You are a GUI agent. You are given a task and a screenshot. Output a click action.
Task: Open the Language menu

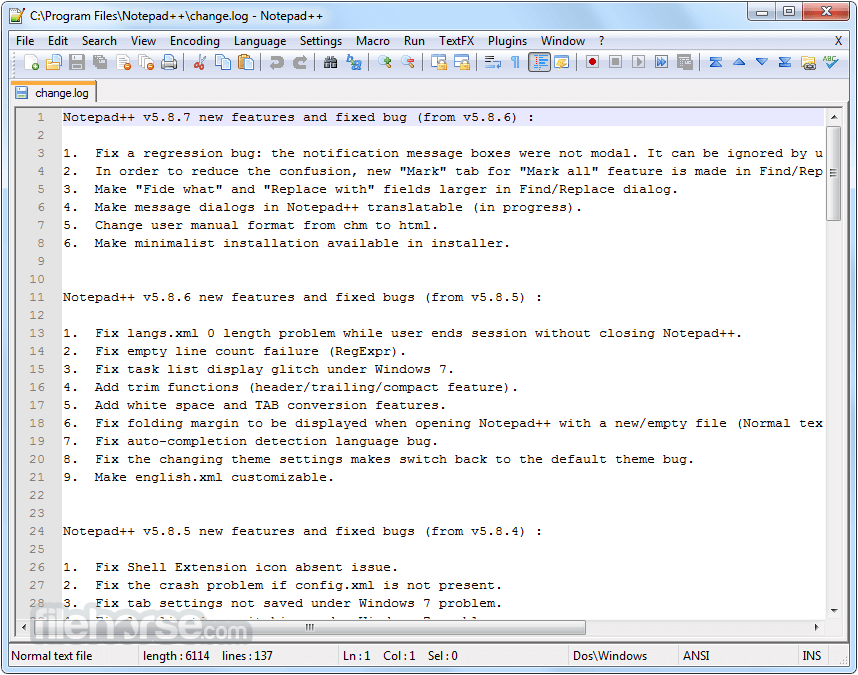coord(260,41)
